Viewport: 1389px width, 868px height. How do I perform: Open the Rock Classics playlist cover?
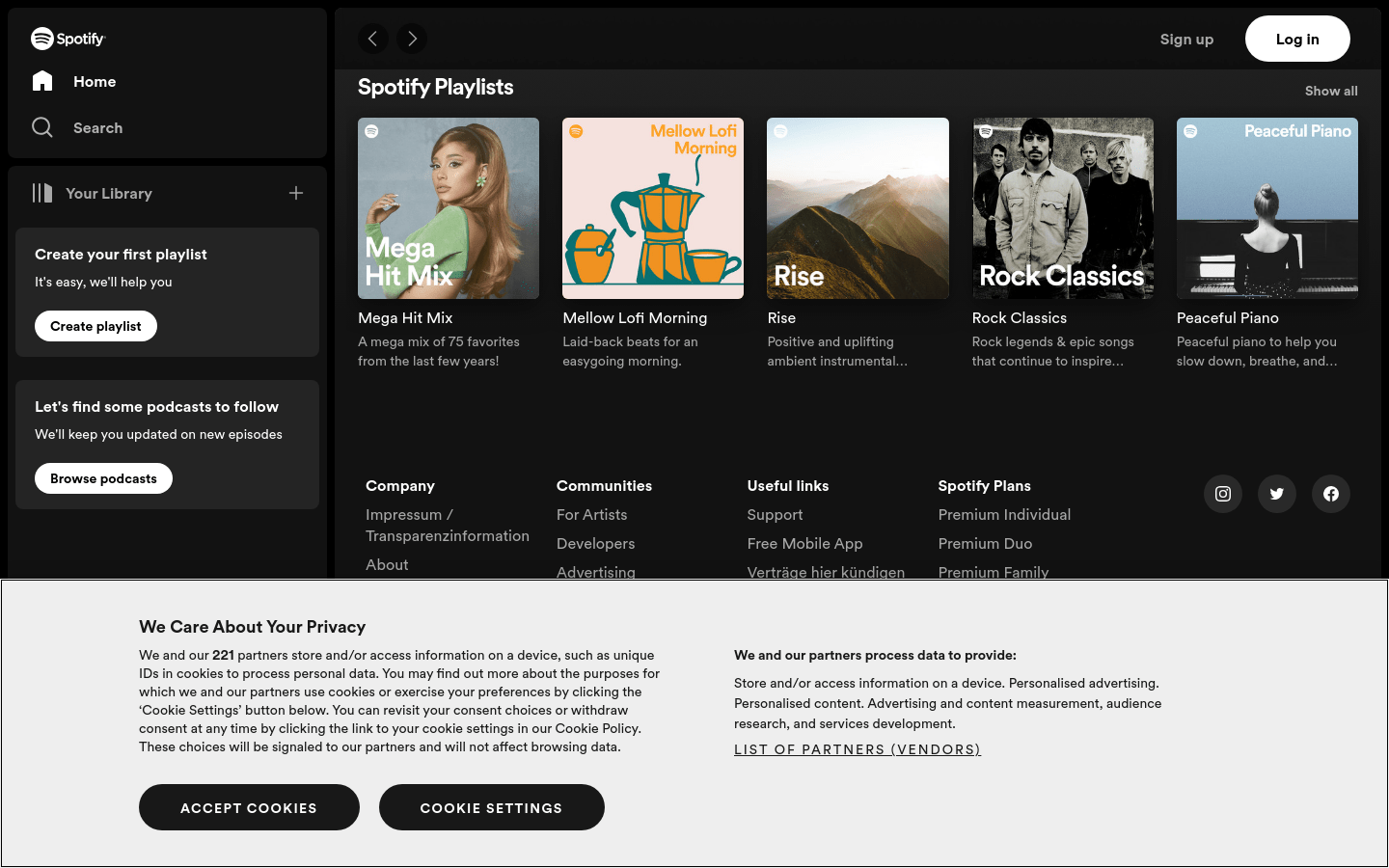(x=1062, y=207)
